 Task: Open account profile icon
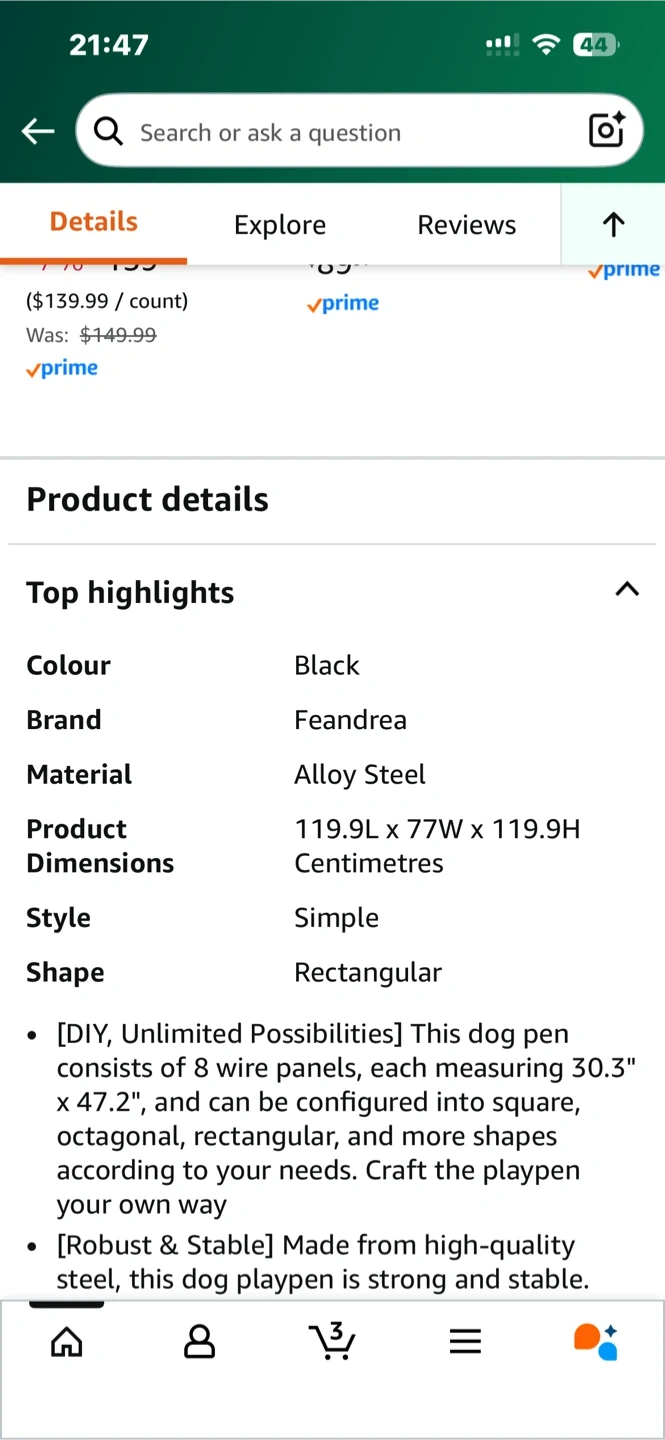click(200, 1342)
